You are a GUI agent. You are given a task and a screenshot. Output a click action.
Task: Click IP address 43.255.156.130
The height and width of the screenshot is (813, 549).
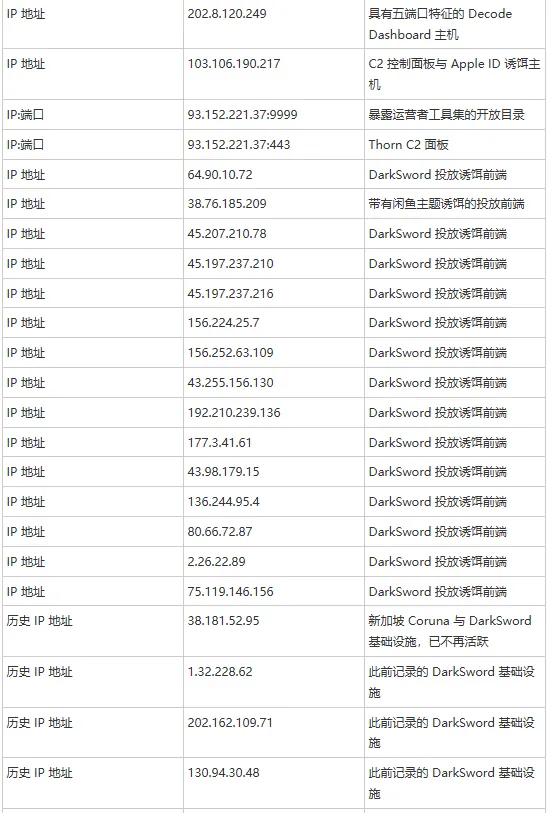click(231, 383)
